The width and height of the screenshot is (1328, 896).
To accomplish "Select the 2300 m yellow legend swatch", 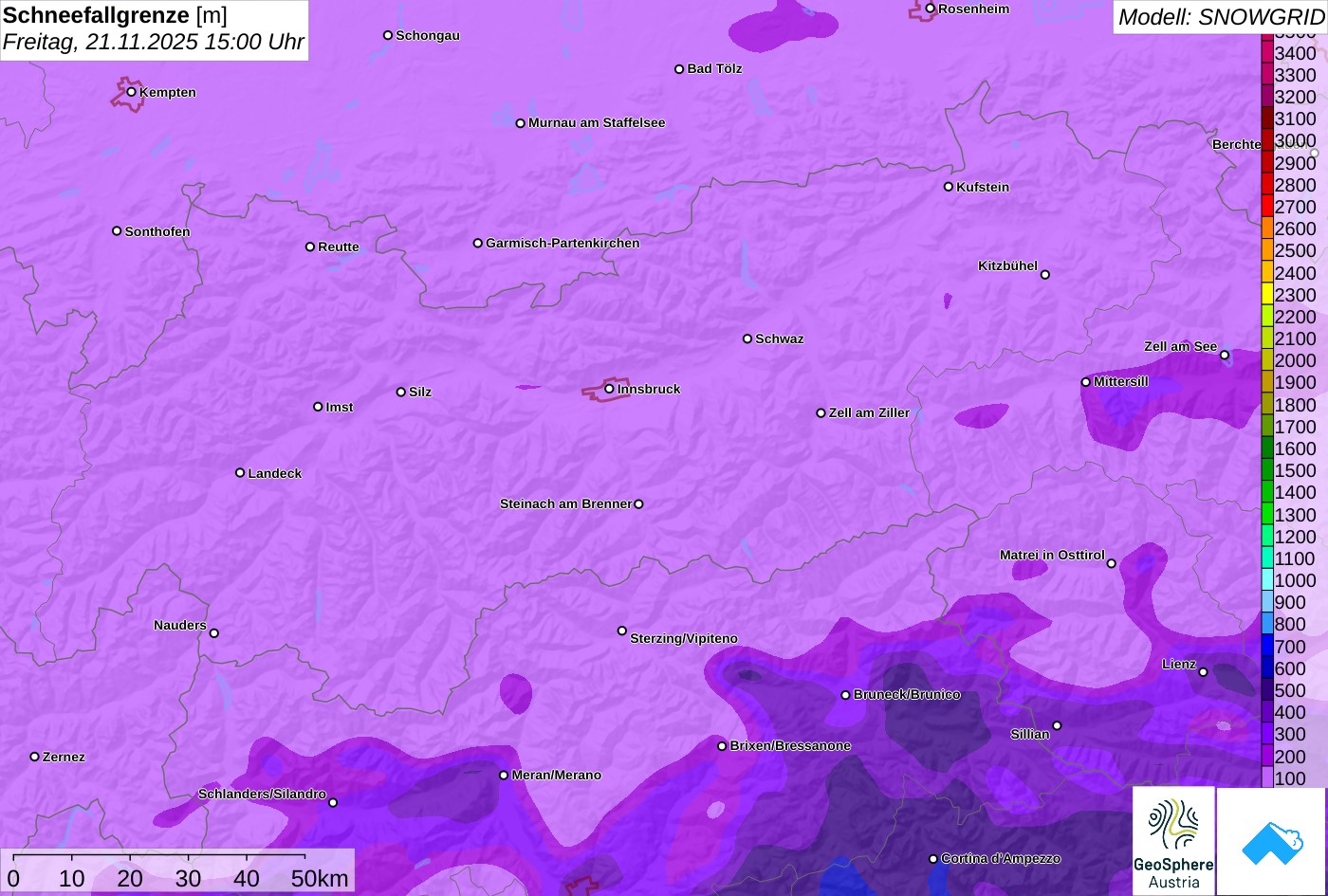I will point(1267,294).
